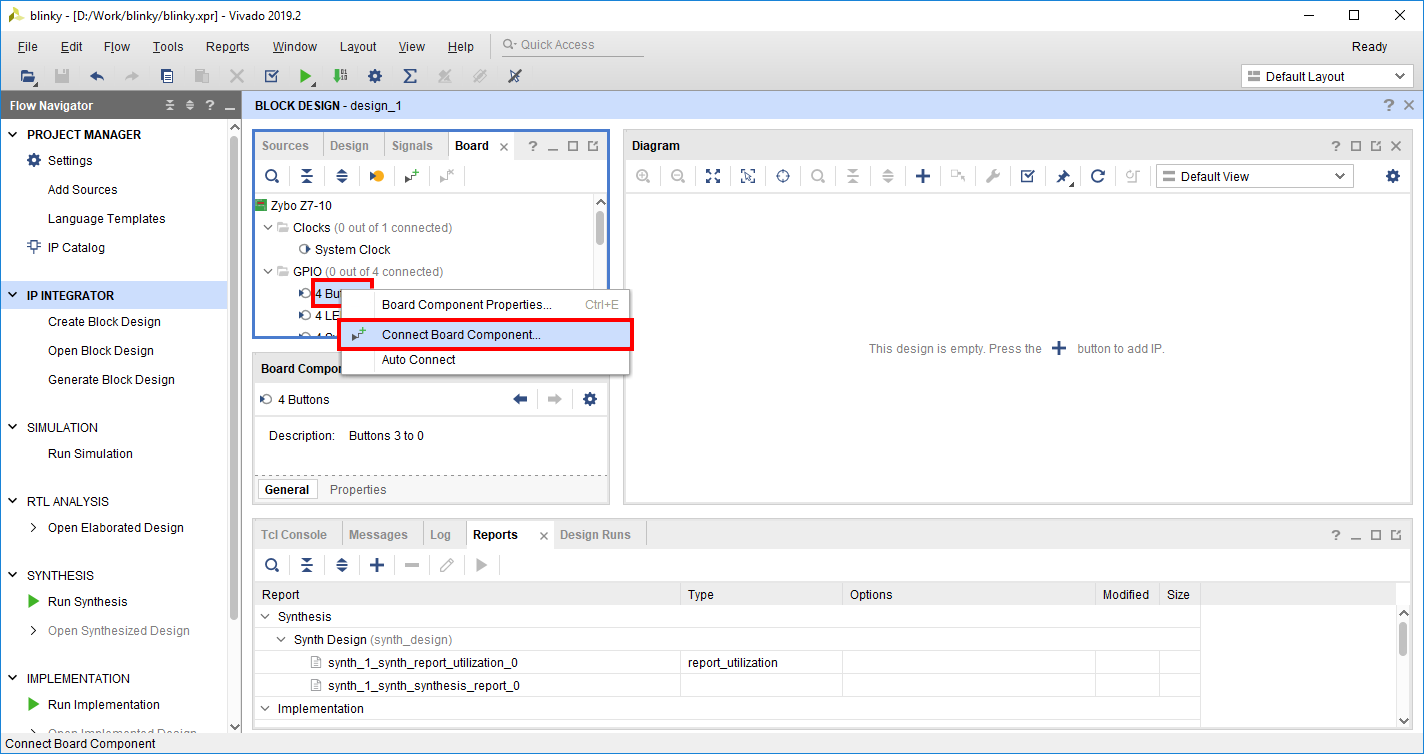Collapse all in the Board panel
Viewport: 1424px width, 754px height.
307,176
